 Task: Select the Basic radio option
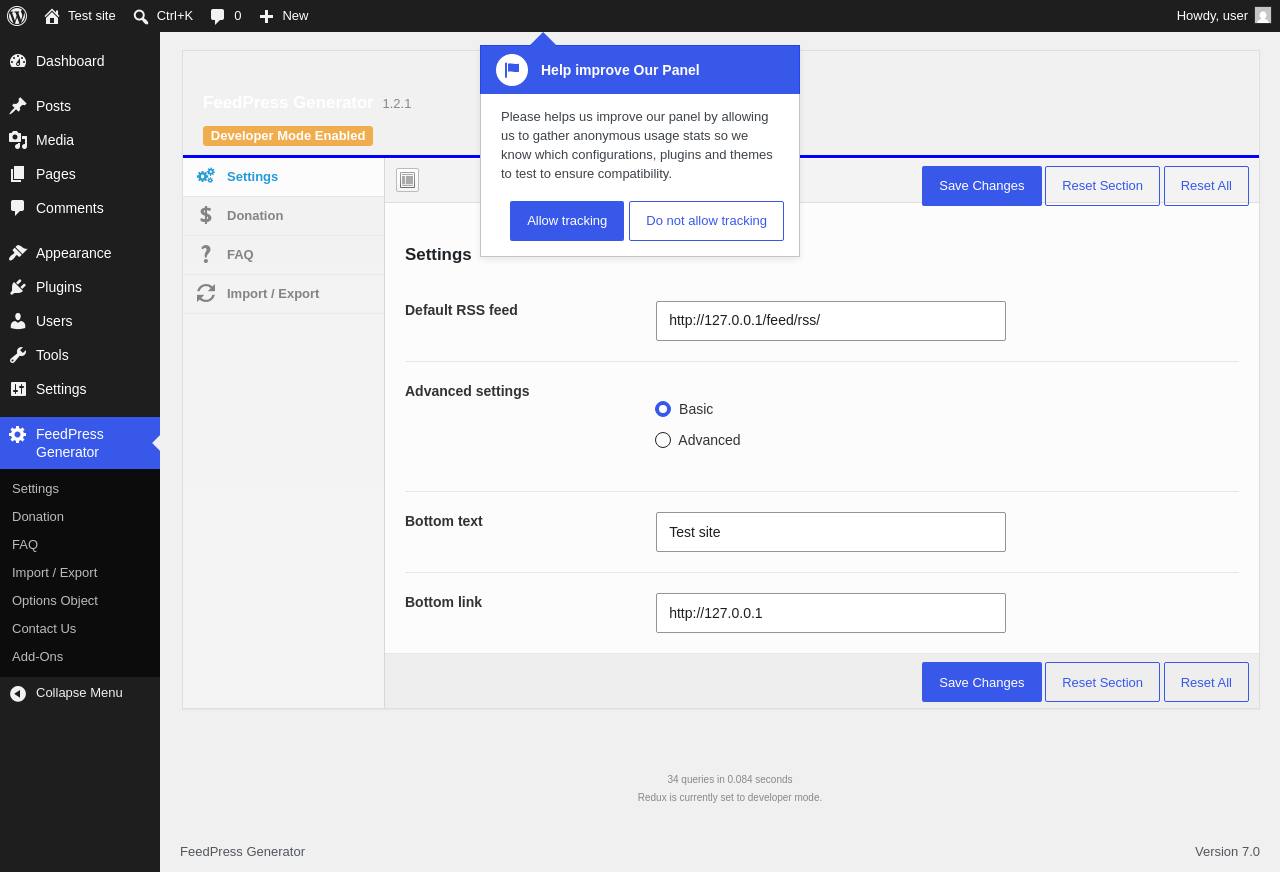[x=663, y=409]
